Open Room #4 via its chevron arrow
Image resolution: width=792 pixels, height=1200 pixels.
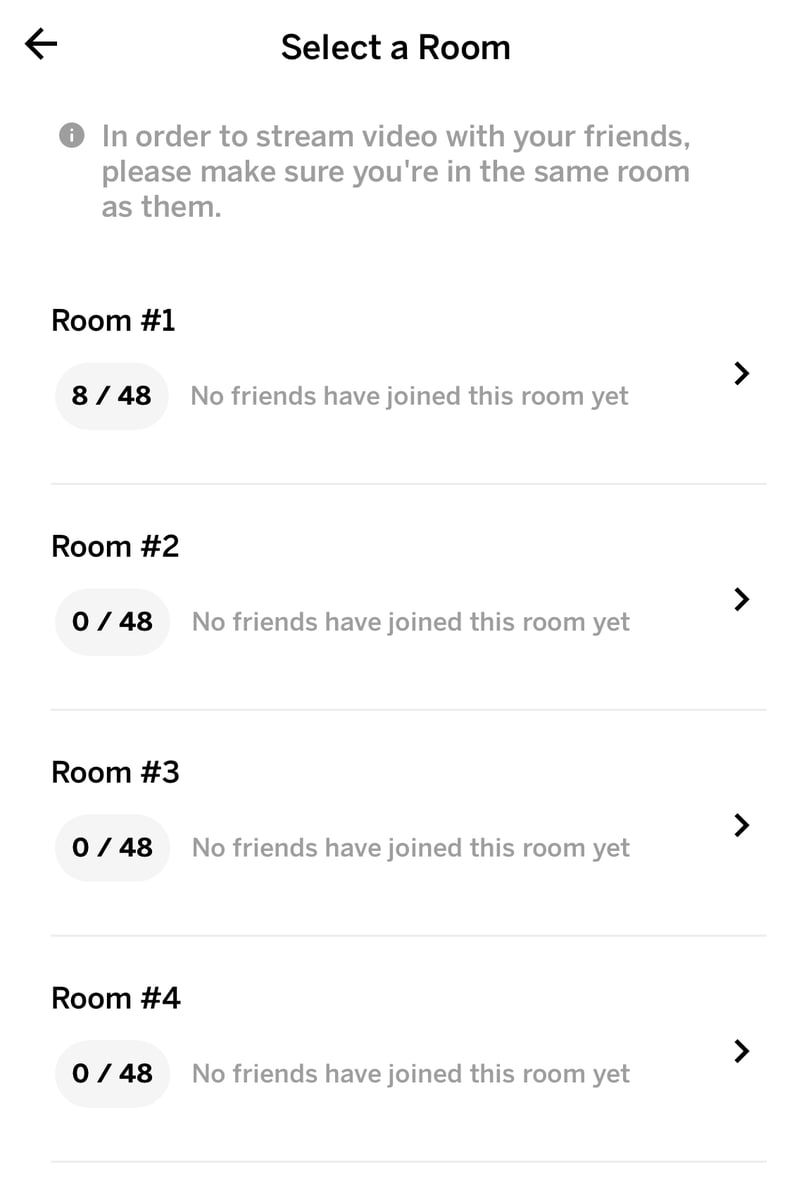point(740,1051)
